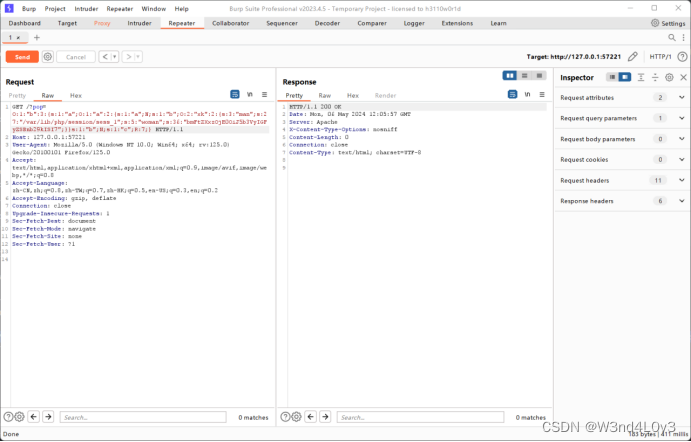Close Repeater tab 1
The image size is (691, 442).
[18, 38]
